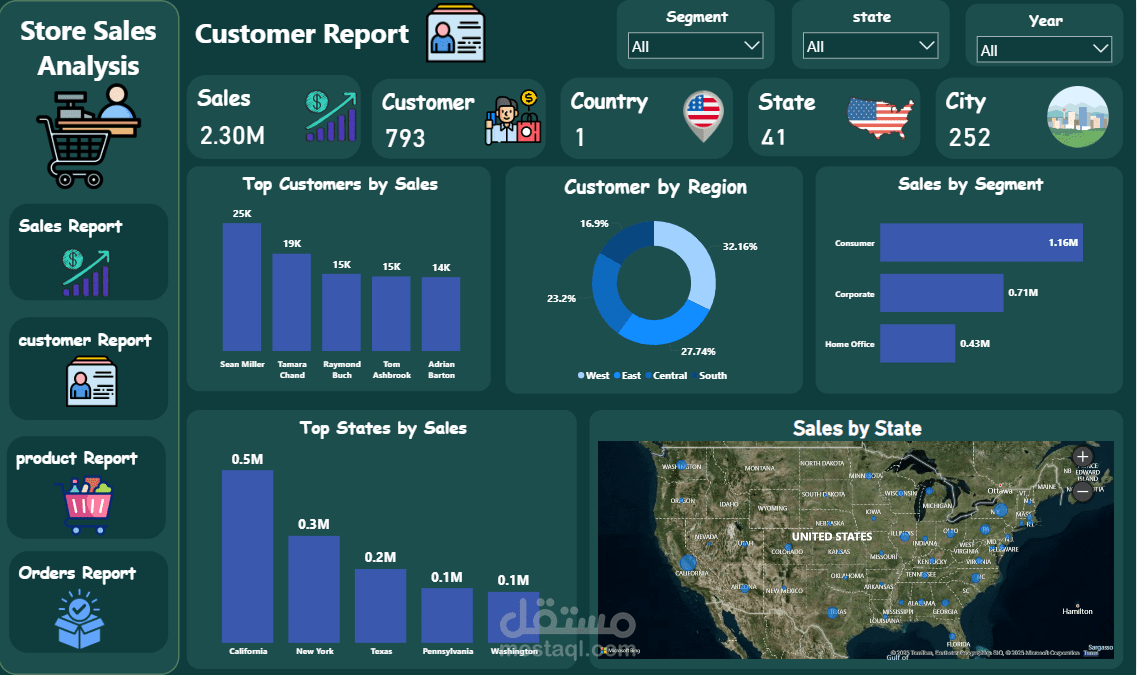Click the US flag location pin icon

[702, 116]
